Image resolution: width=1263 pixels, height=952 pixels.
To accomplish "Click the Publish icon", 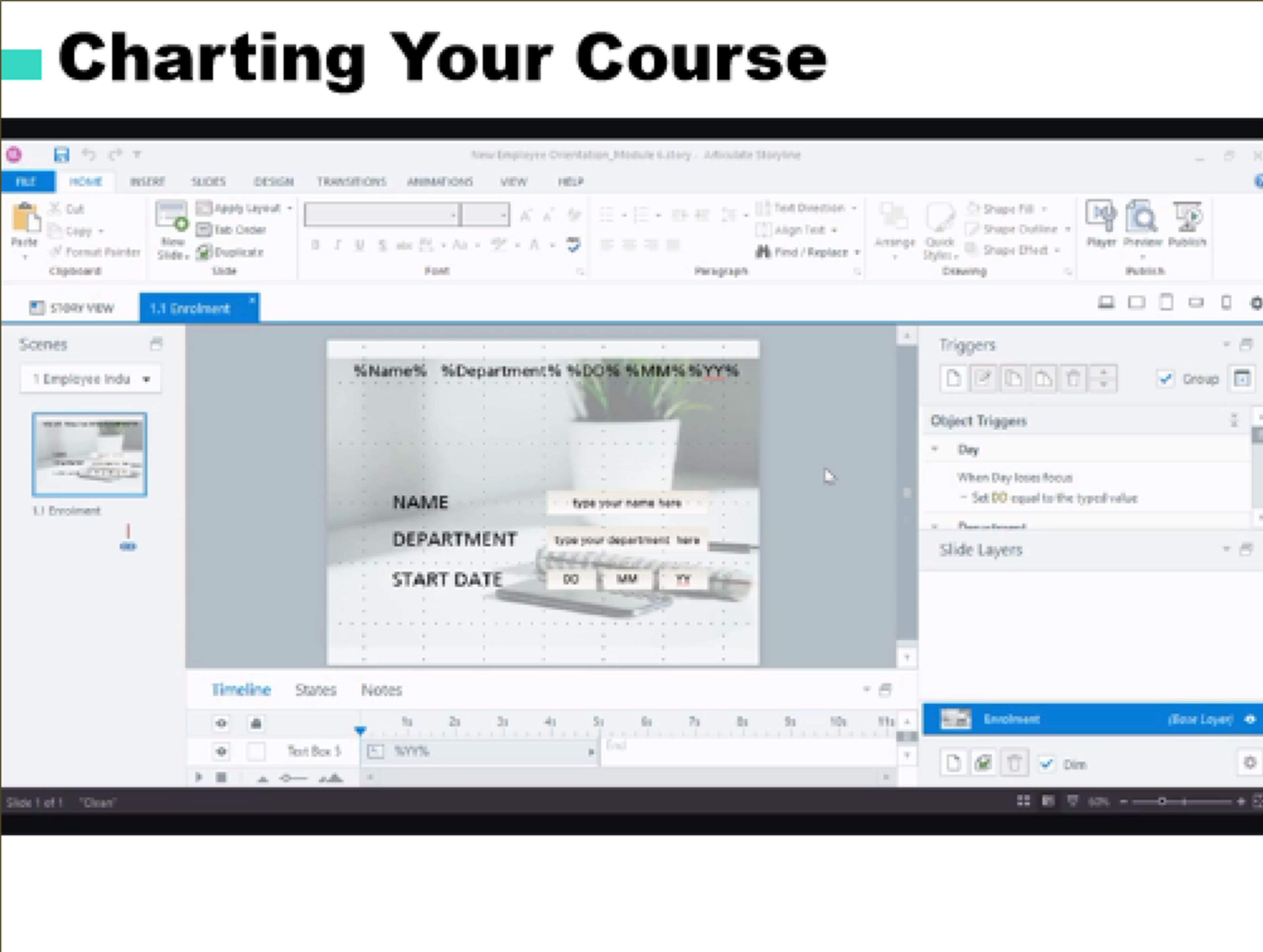I will [x=1187, y=216].
